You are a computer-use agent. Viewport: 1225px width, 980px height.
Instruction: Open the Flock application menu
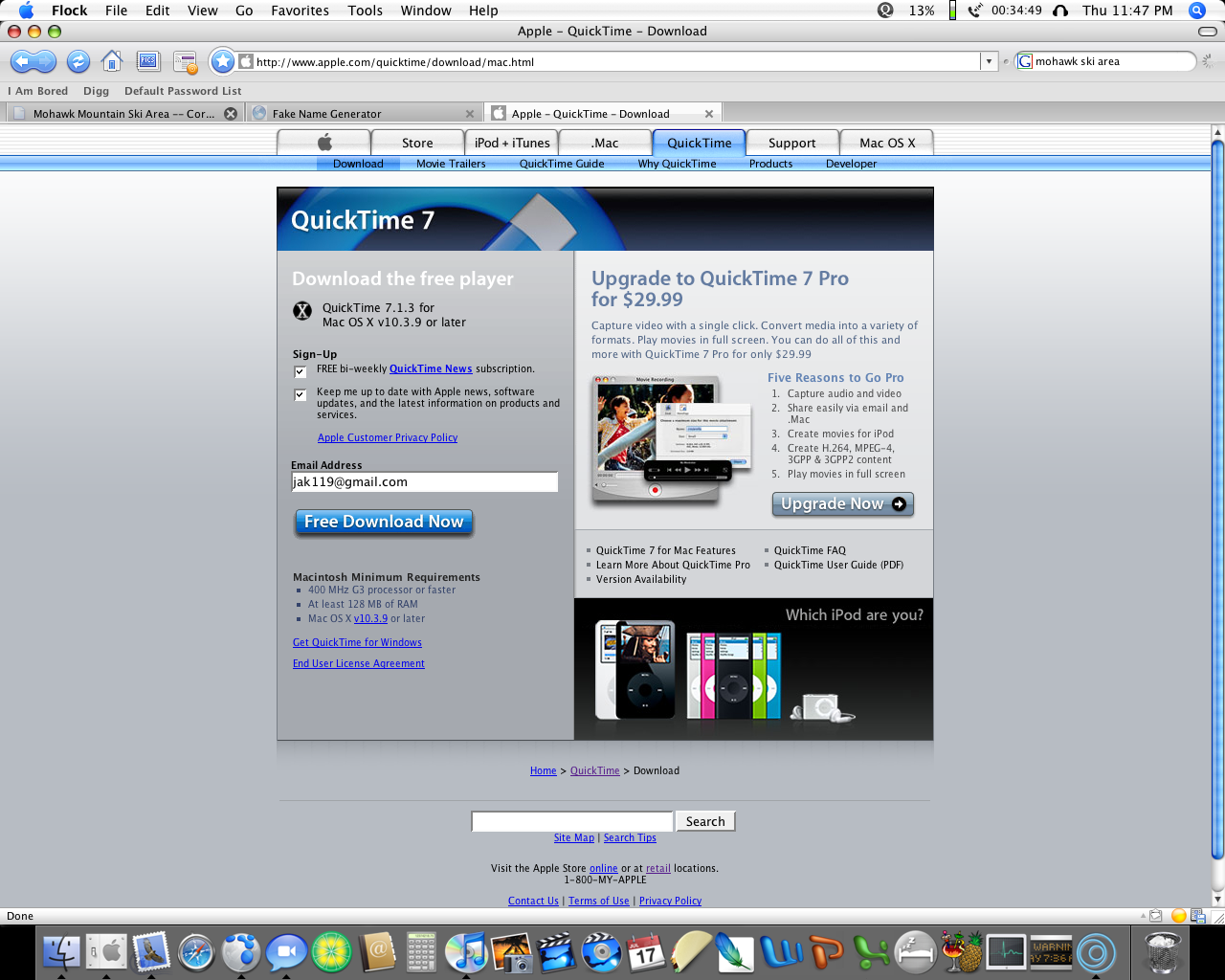point(69,11)
